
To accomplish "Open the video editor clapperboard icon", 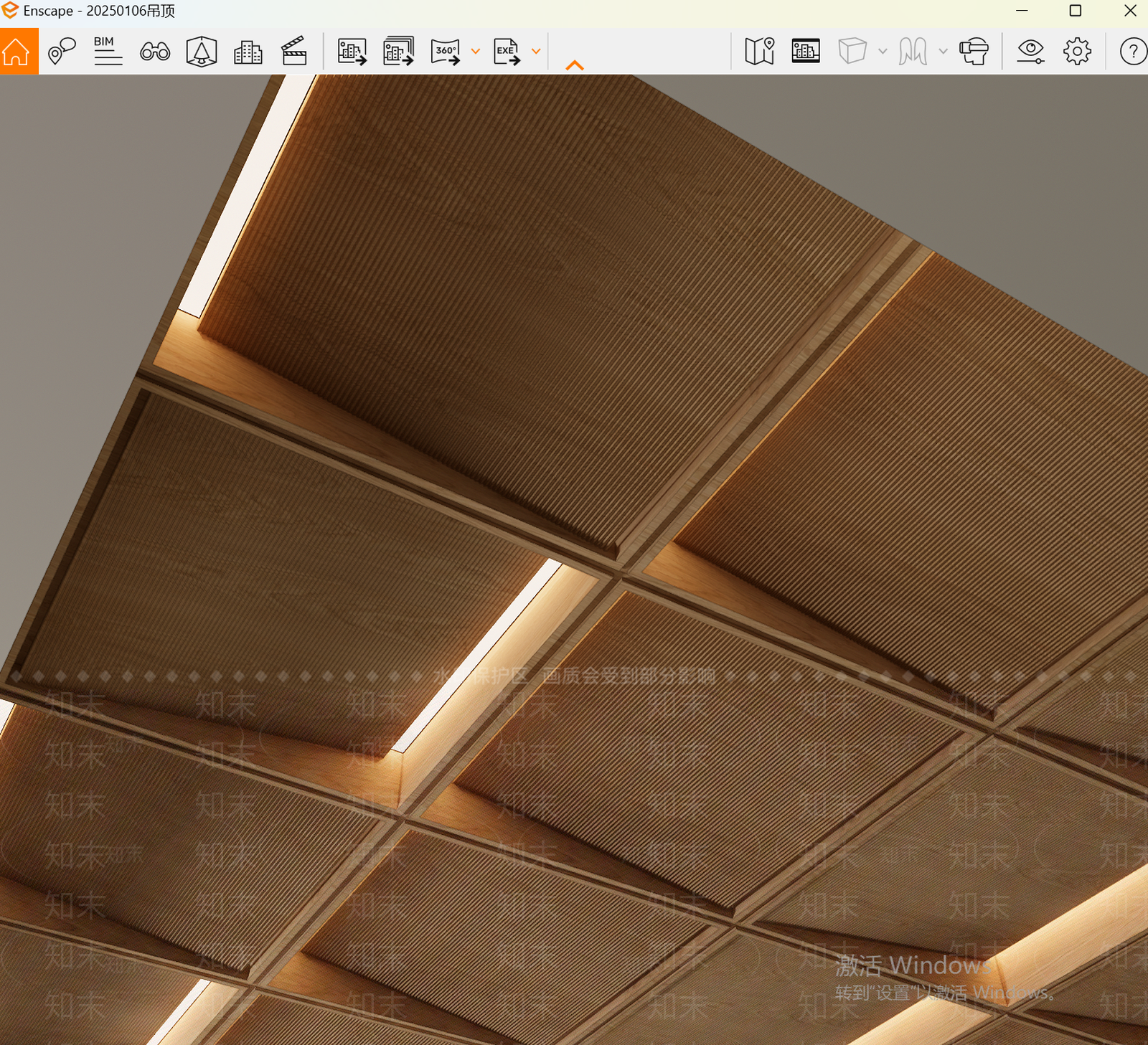I will coord(294,51).
